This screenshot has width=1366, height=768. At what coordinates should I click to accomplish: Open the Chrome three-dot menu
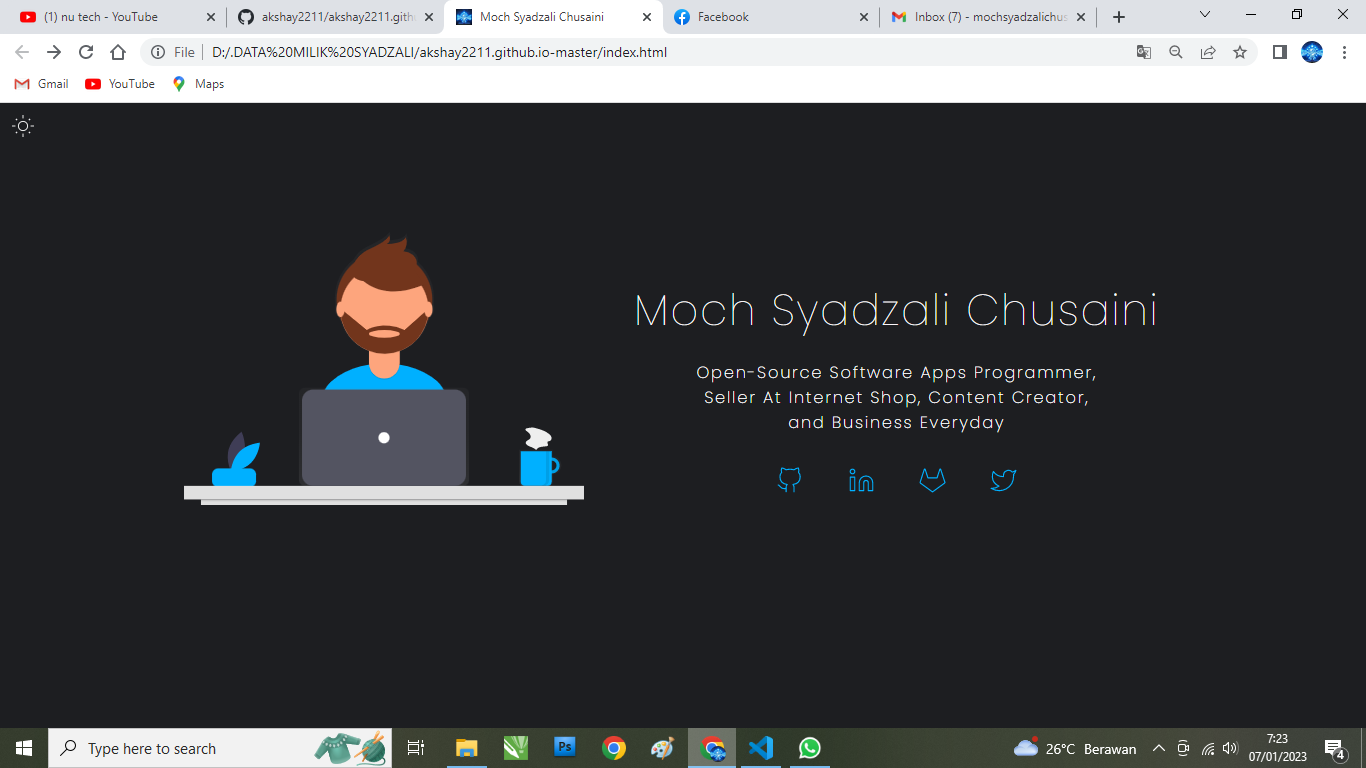pos(1344,52)
